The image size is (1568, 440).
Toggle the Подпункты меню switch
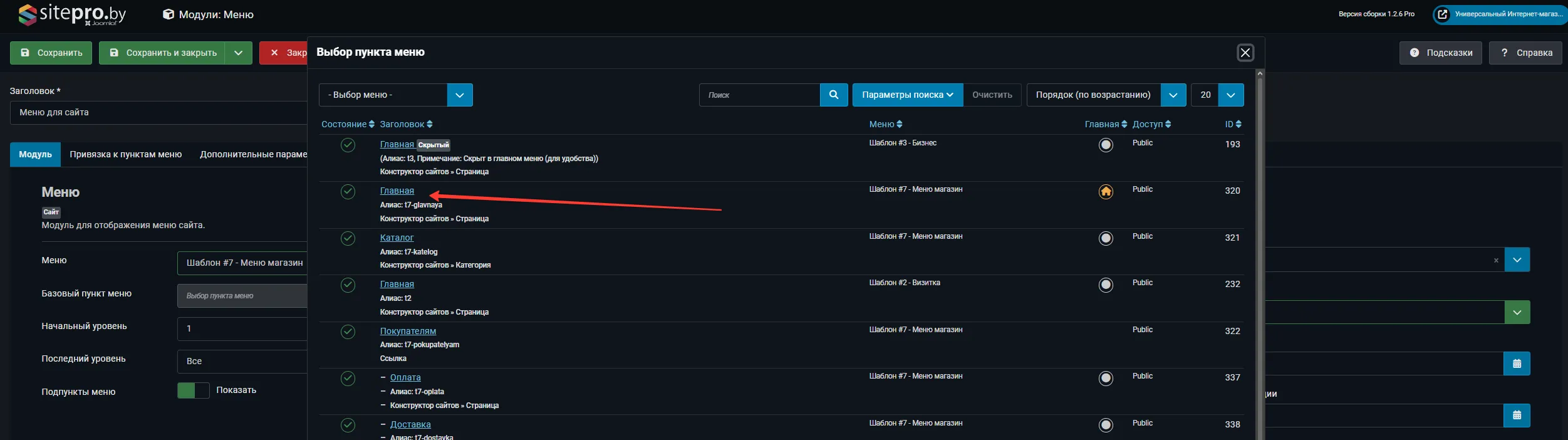[x=193, y=390]
